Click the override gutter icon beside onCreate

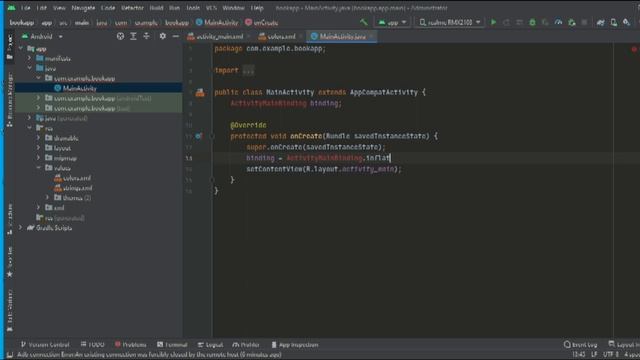pyautogui.click(x=198, y=136)
